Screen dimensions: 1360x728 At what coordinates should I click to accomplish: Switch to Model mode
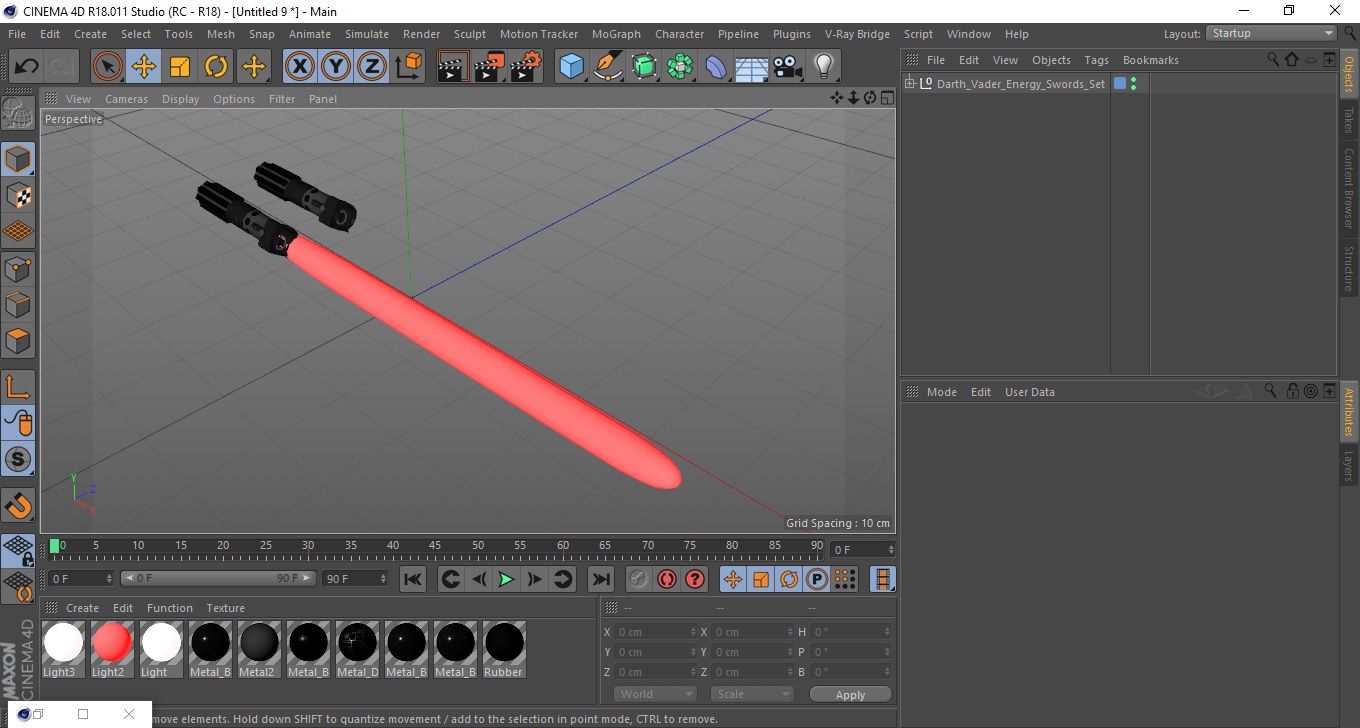tap(18, 159)
